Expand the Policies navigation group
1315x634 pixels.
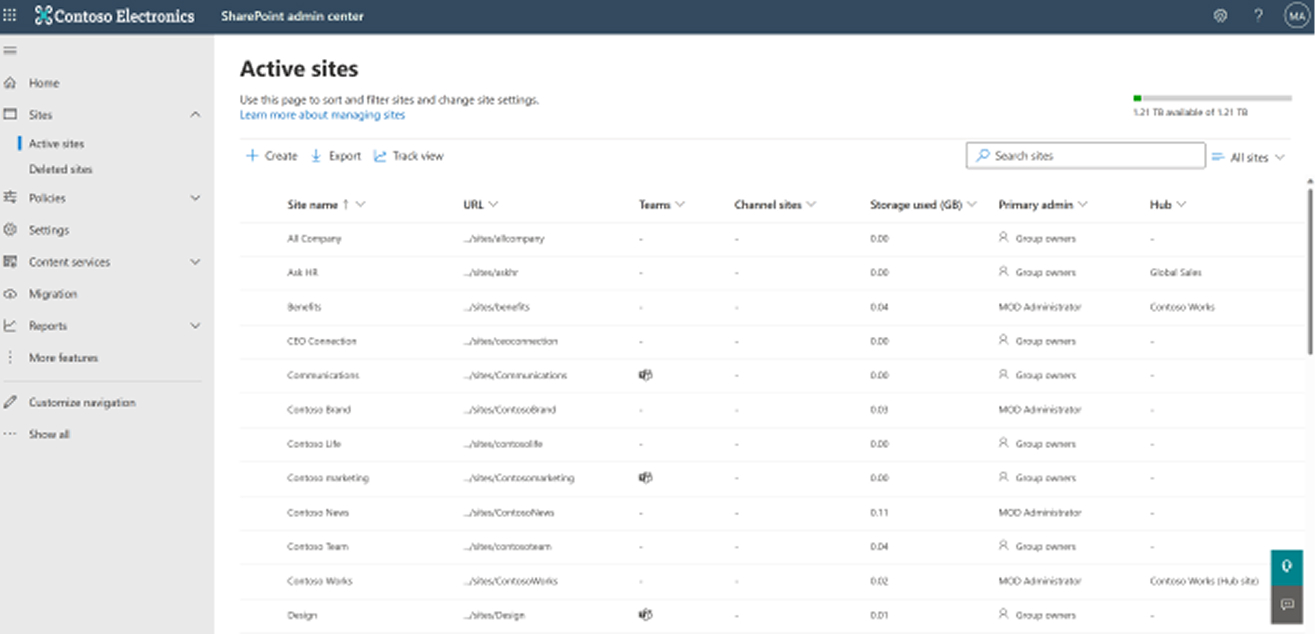(x=195, y=198)
